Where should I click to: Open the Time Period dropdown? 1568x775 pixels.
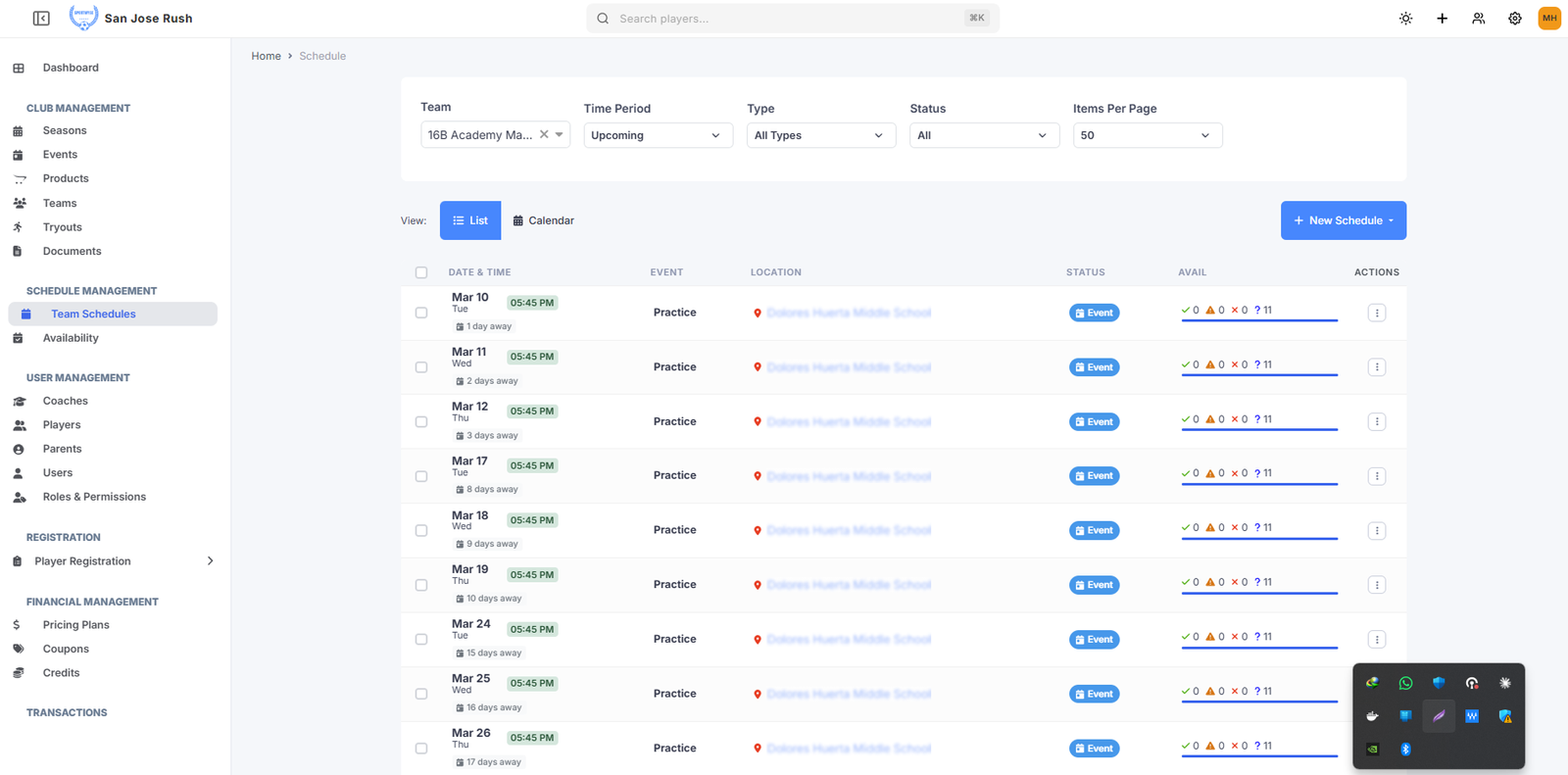pyautogui.click(x=657, y=135)
